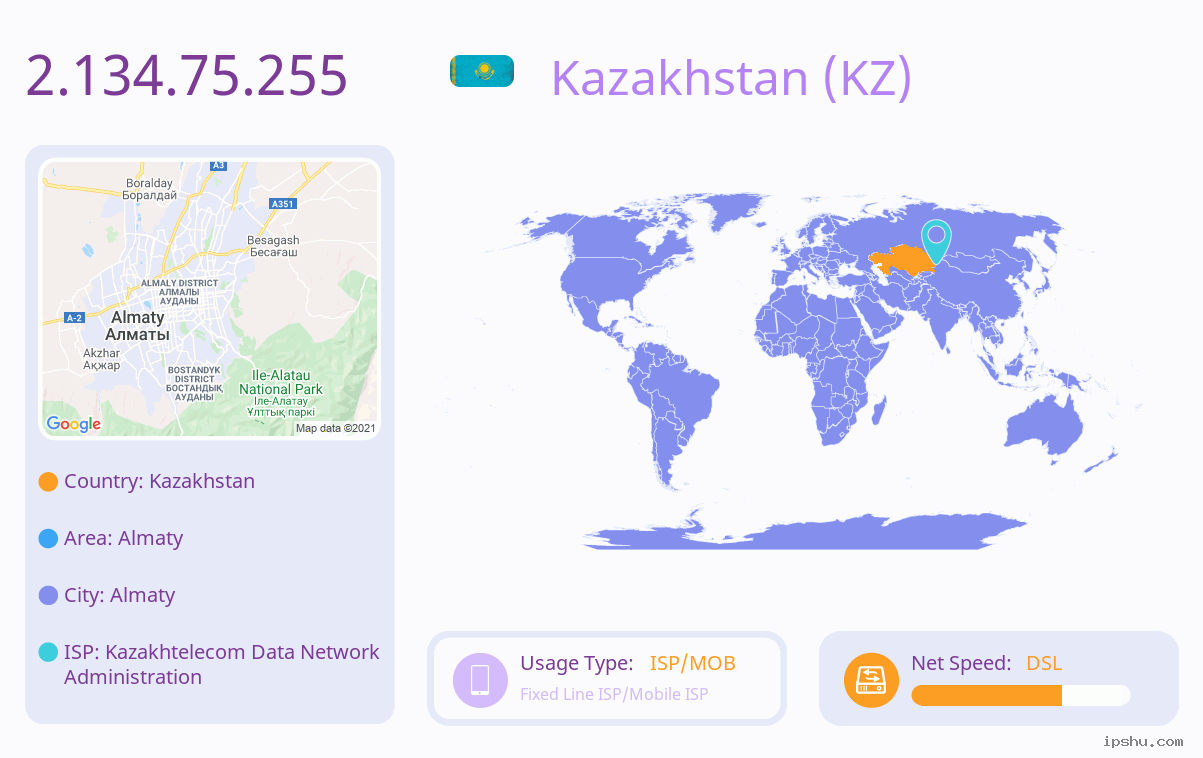Click the teal location pin on world map
Viewport: 1203px width, 758px height.
936,241
